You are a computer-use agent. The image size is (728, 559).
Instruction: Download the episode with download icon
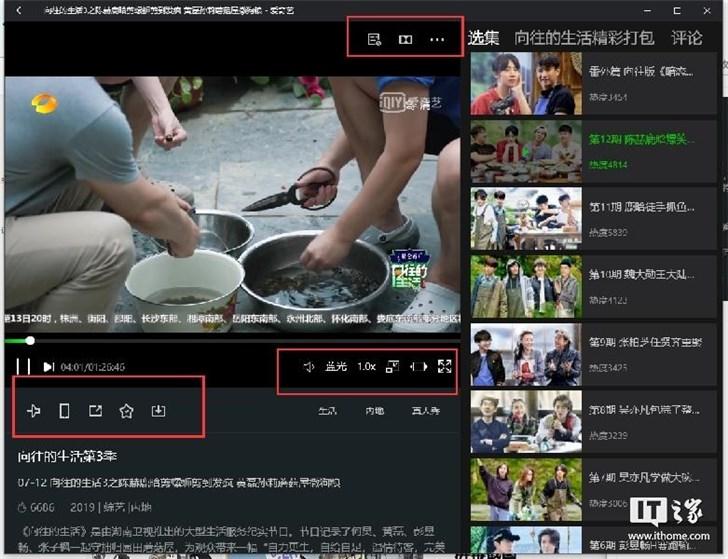point(158,410)
